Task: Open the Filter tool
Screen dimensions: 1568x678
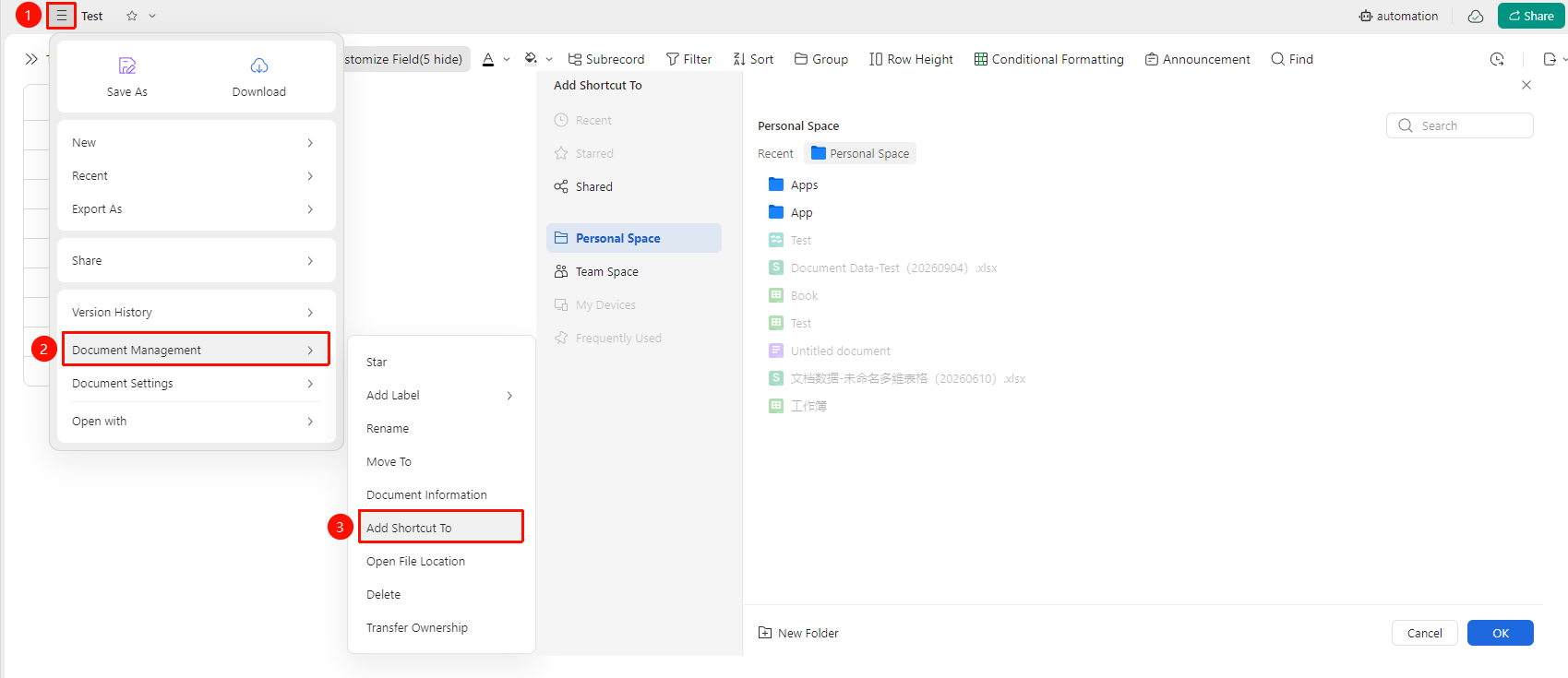Action: (688, 59)
